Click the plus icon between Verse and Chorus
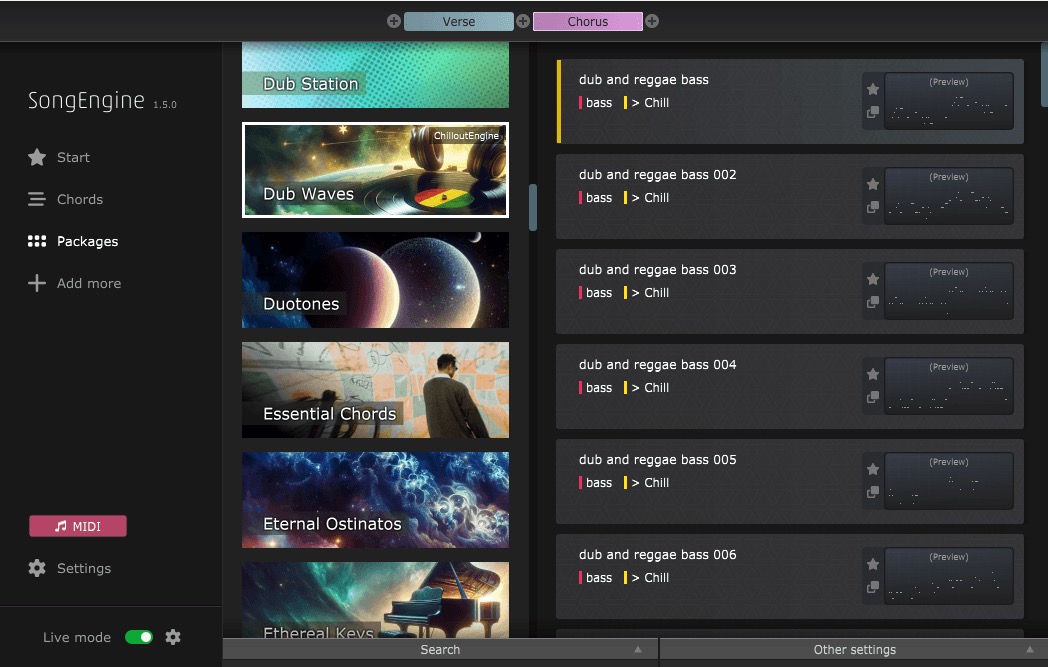The width and height of the screenshot is (1048, 667). point(523,21)
